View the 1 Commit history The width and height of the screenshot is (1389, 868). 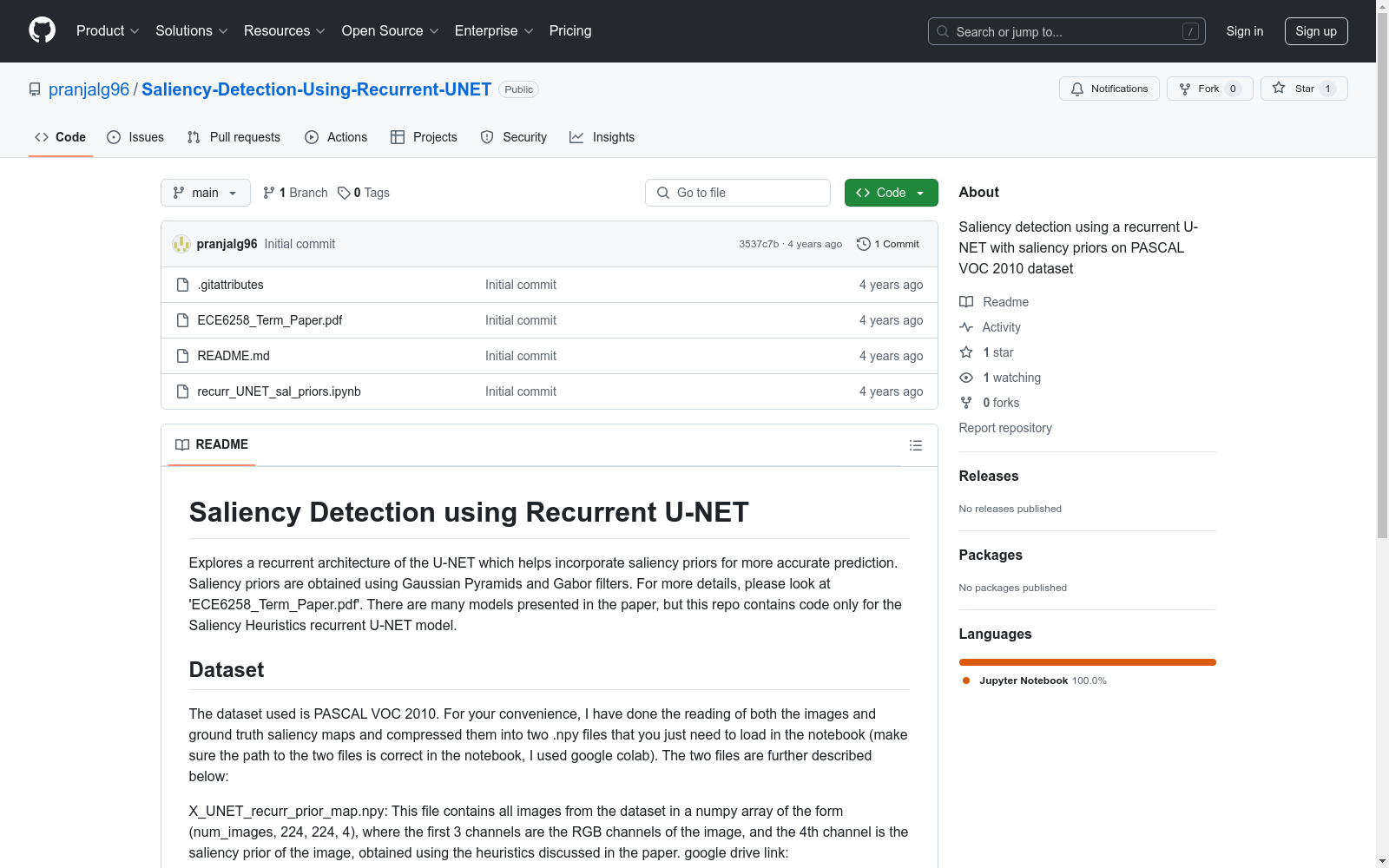(887, 244)
